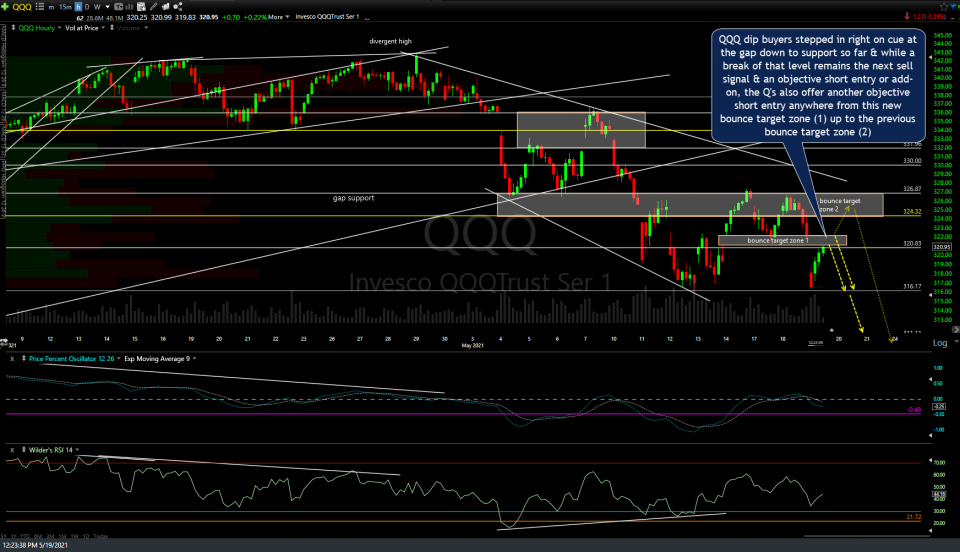
Task: Open the watchlist icon next to QQQ
Action: click(40, 7)
